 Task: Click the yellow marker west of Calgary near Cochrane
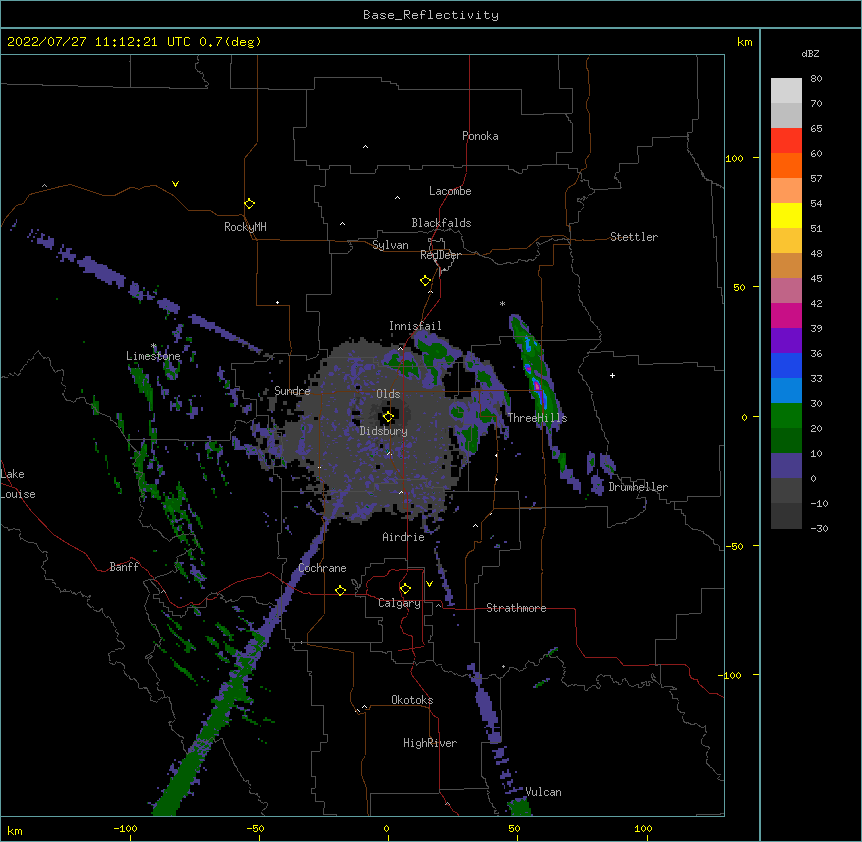tap(340, 590)
